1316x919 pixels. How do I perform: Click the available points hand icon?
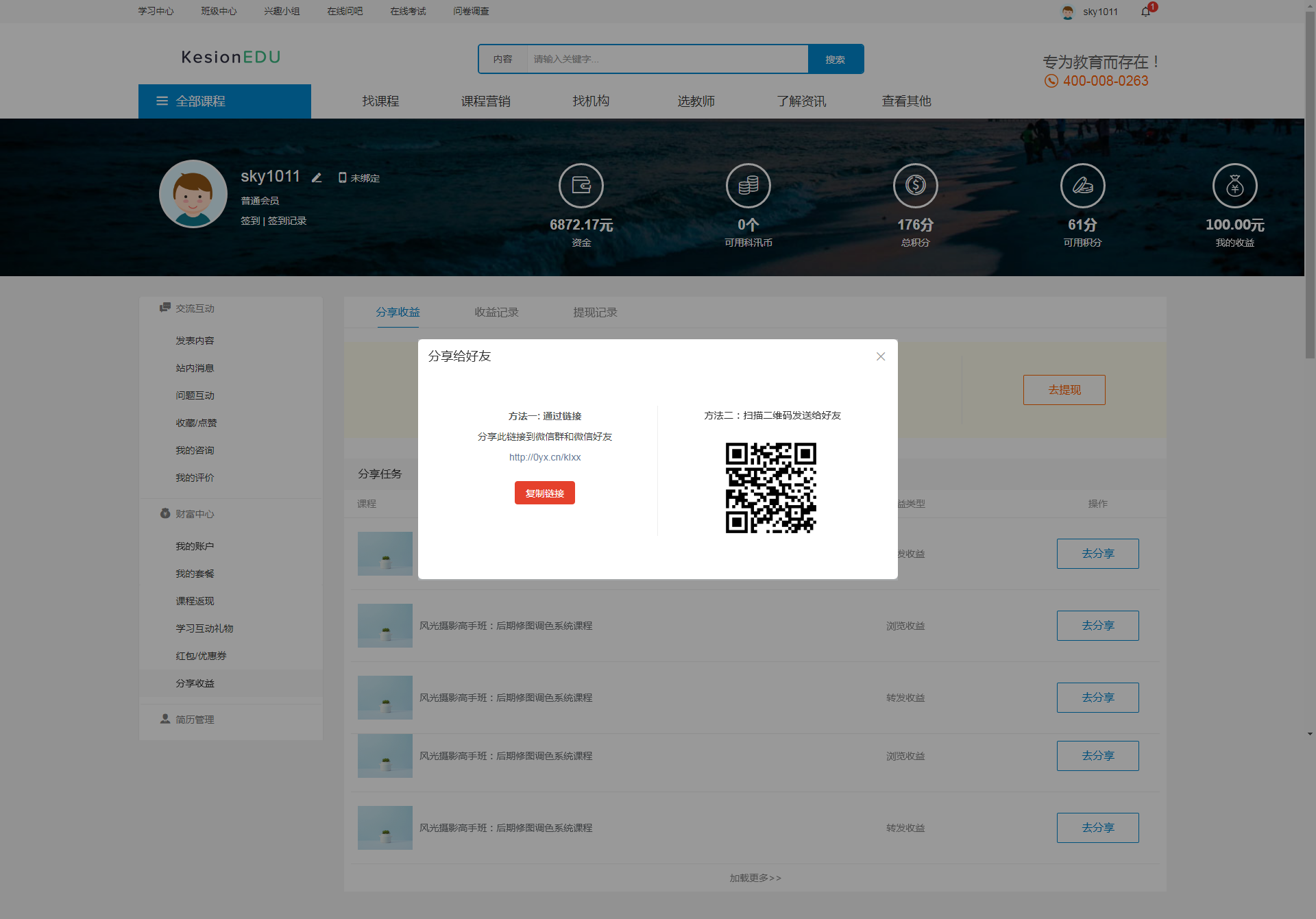click(x=1082, y=186)
